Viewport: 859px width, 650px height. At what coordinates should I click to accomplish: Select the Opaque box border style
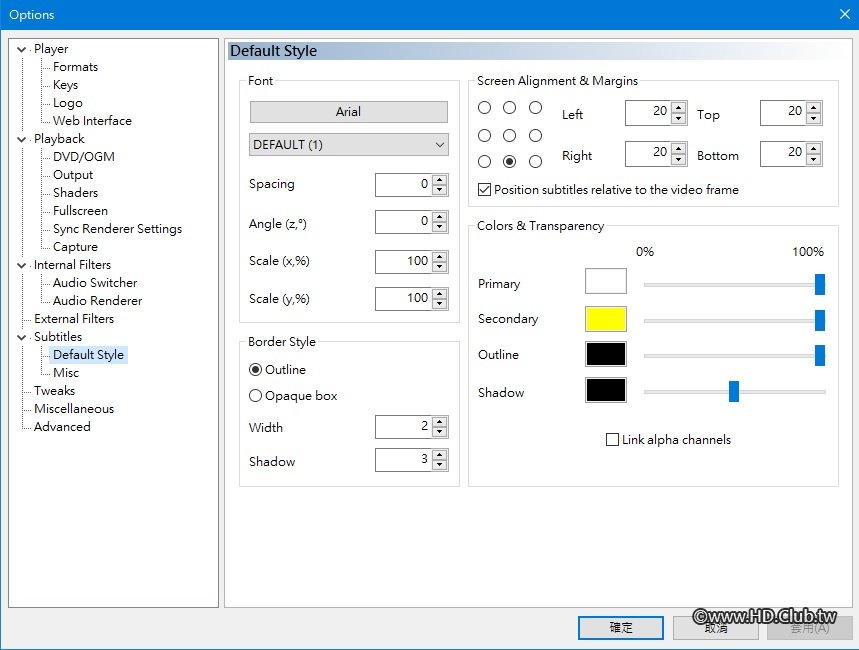[x=293, y=396]
